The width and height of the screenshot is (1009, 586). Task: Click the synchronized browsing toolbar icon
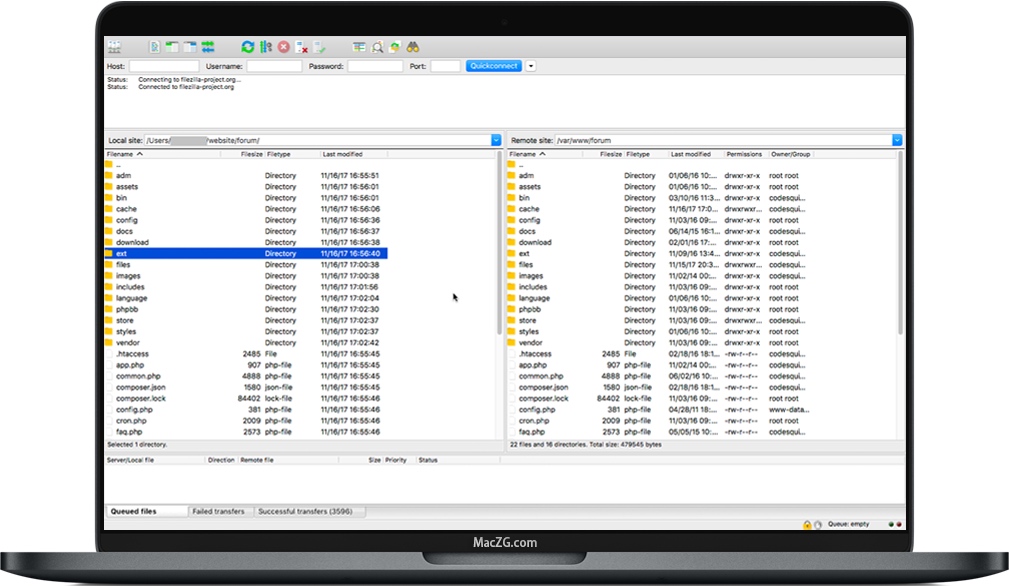[x=395, y=47]
